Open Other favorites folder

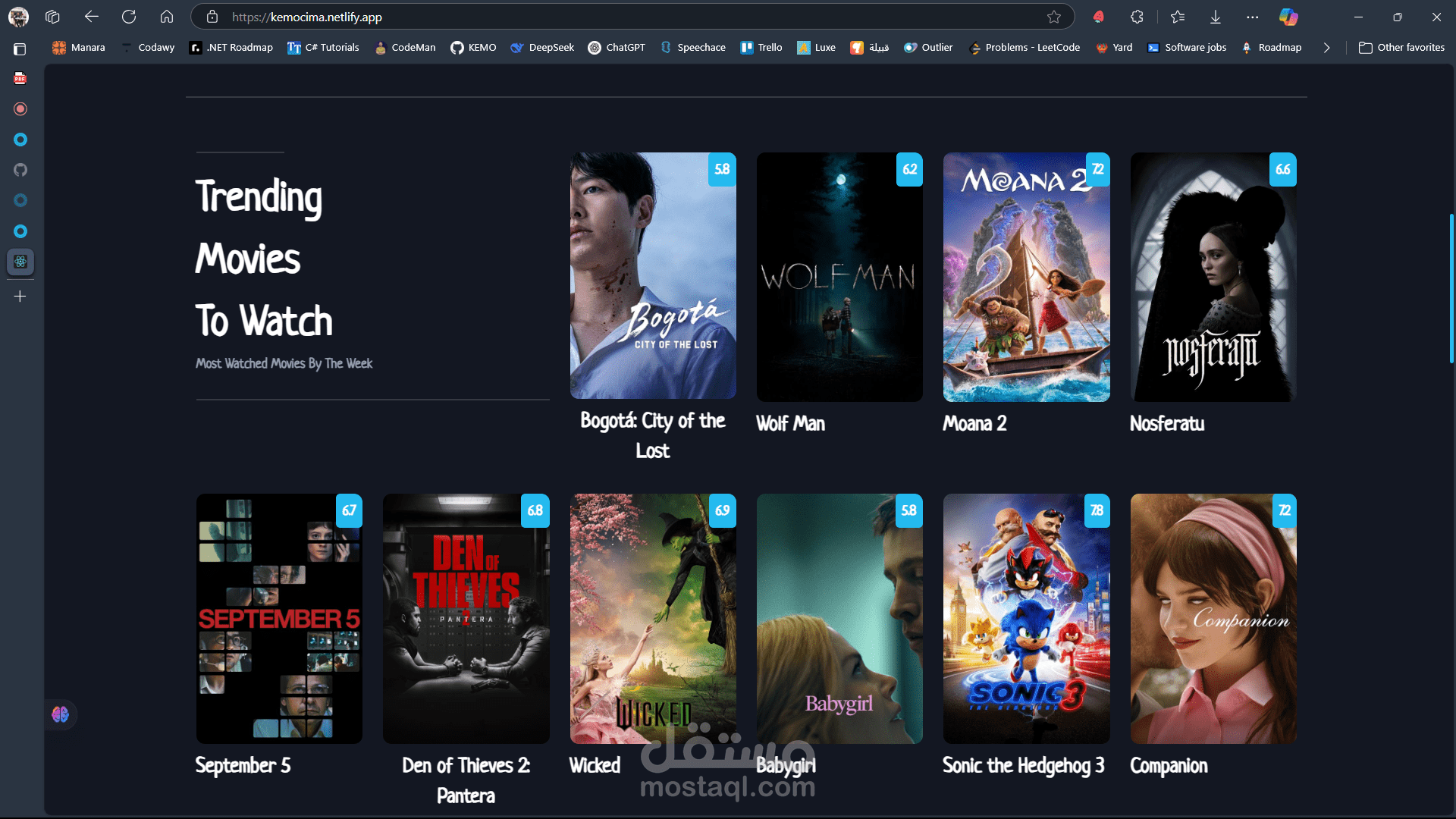coord(1401,47)
